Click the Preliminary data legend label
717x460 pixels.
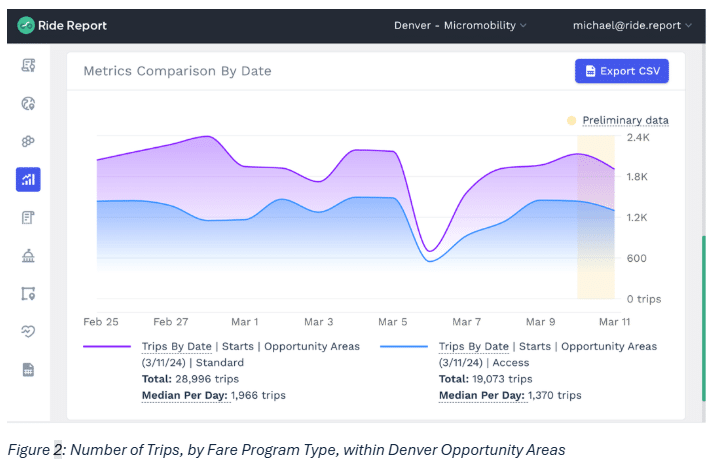click(625, 120)
